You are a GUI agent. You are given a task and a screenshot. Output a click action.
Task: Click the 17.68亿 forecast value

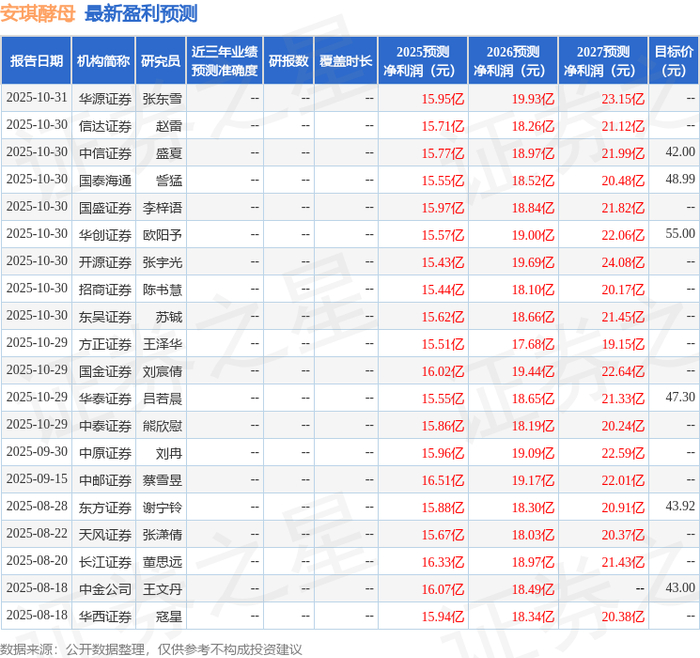pos(533,344)
